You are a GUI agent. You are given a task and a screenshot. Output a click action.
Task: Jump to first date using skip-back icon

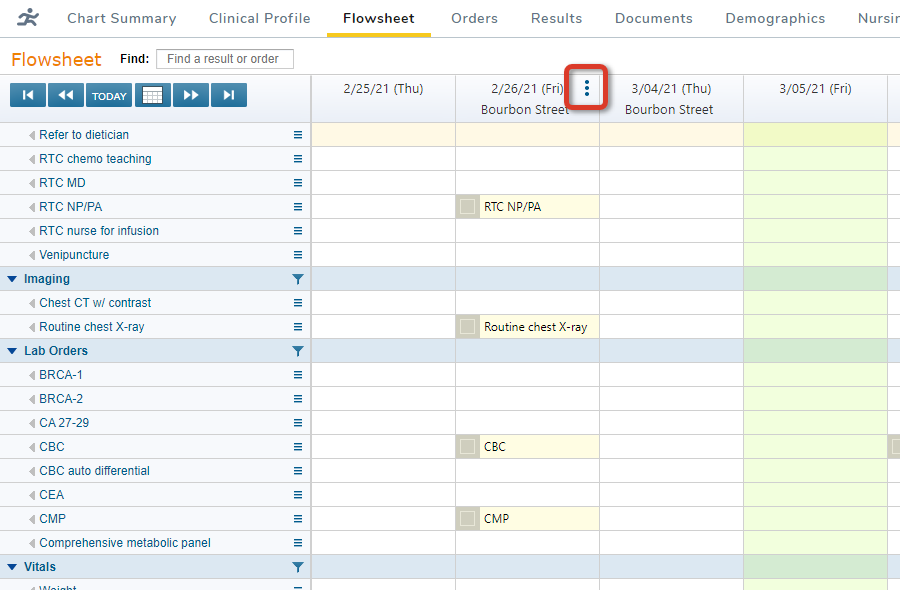(27, 95)
